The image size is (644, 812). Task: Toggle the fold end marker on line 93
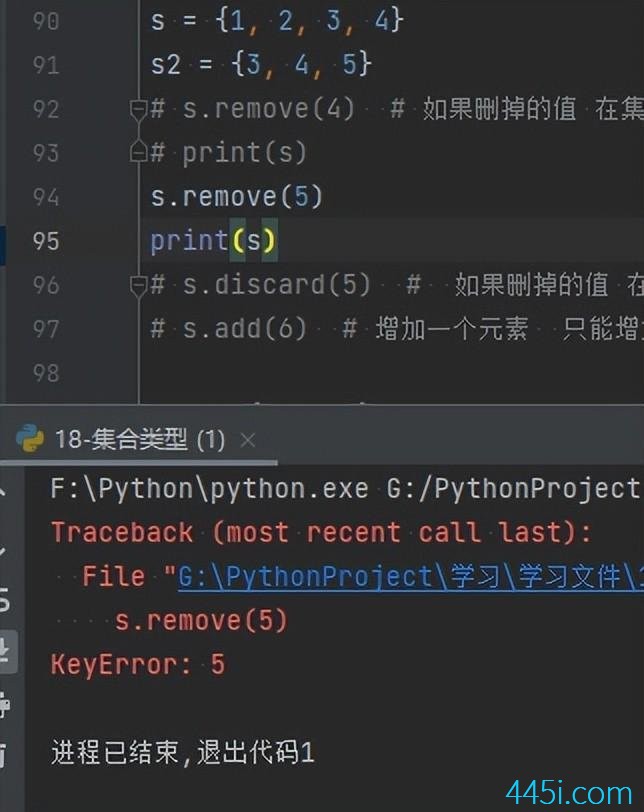click(139, 152)
